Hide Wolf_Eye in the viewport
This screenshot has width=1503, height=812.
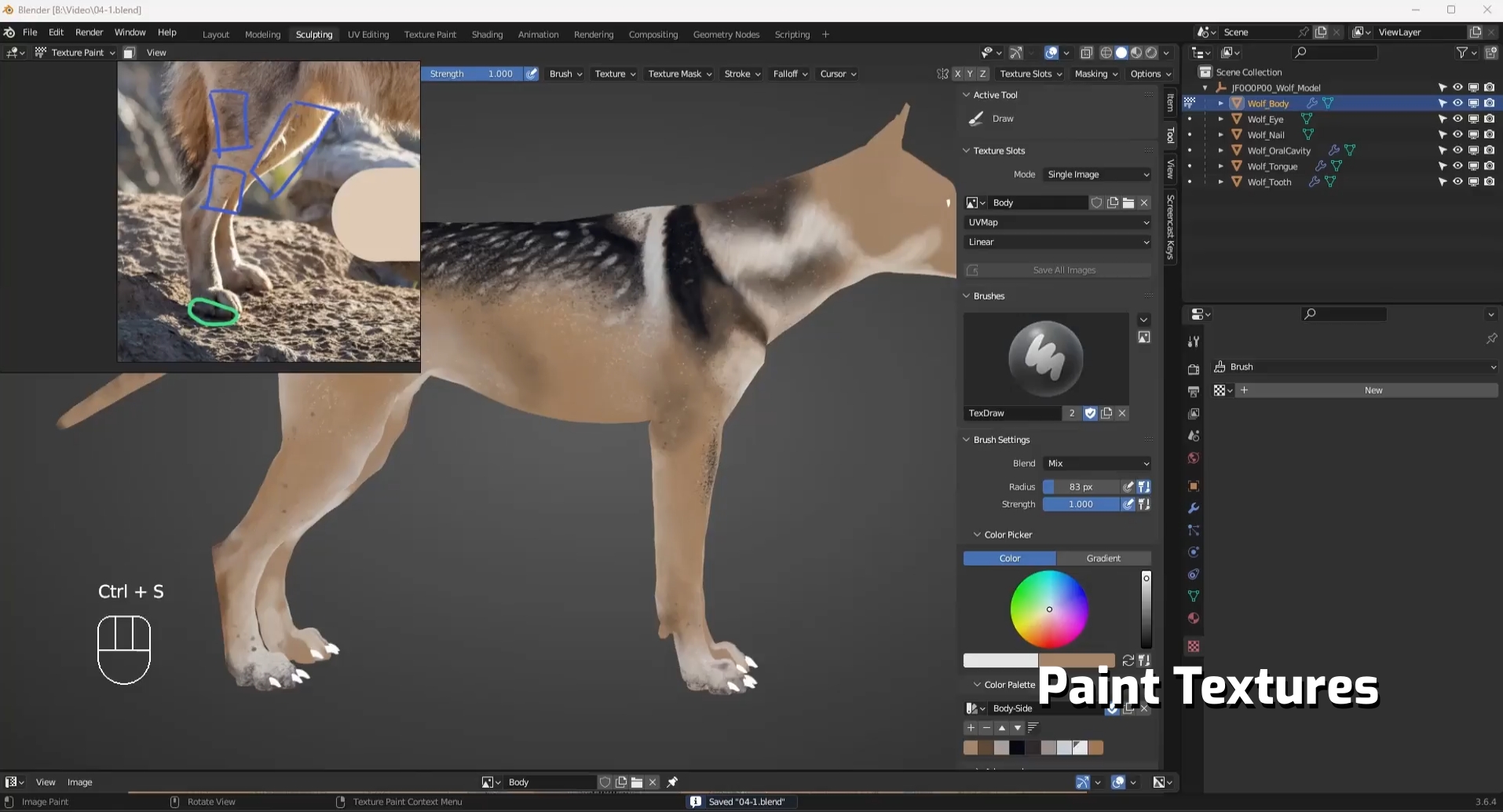[1457, 119]
